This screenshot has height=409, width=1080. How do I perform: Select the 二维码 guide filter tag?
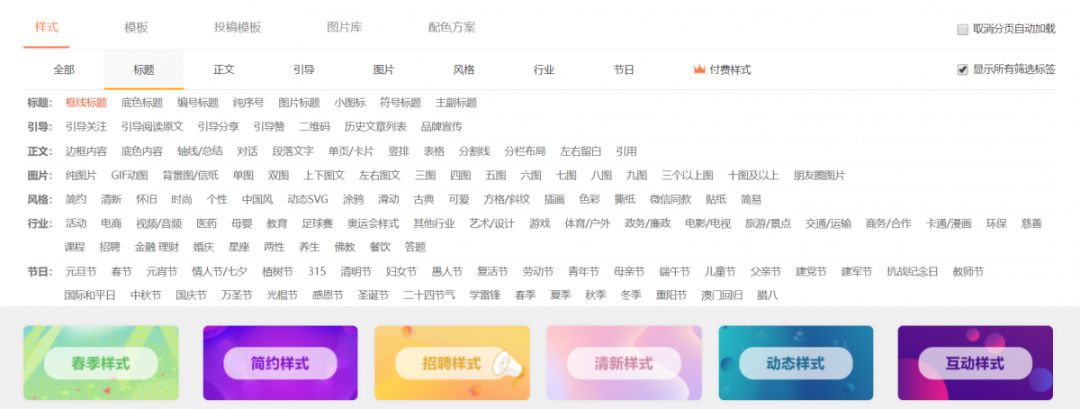click(315, 126)
